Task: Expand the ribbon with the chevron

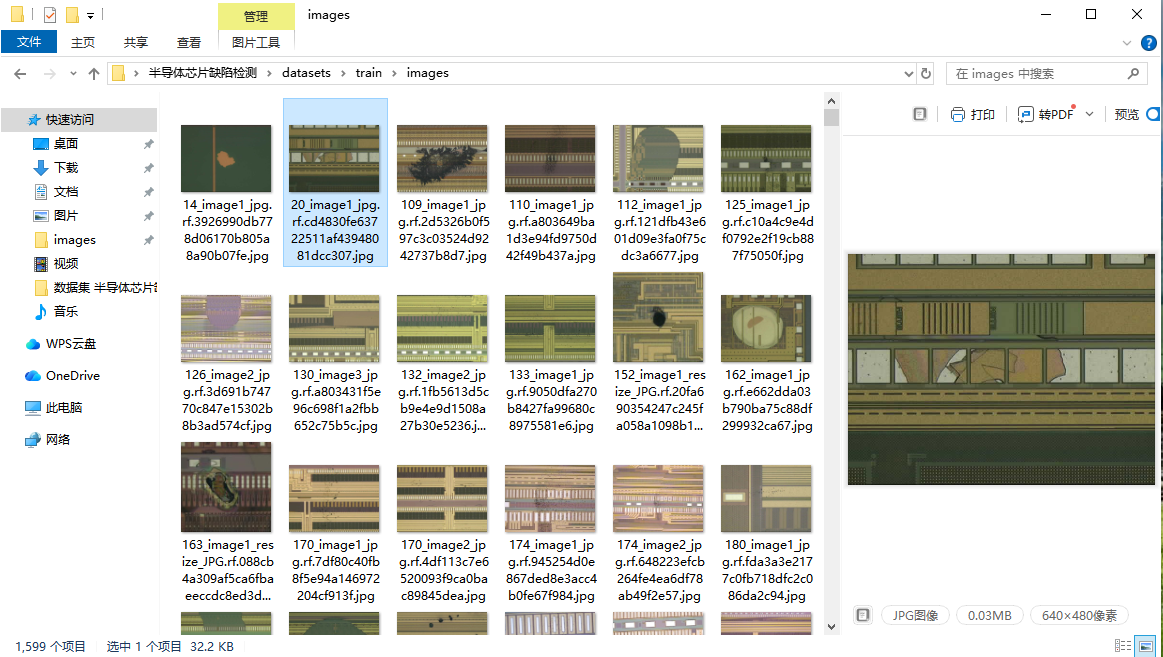Action: pos(1127,43)
